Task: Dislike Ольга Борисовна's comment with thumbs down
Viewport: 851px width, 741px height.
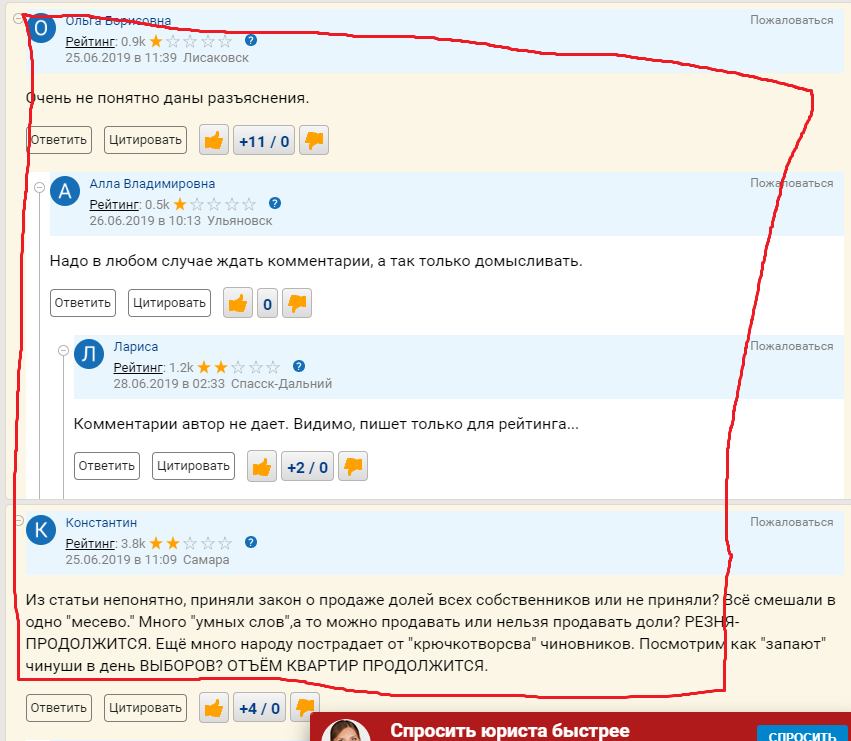Action: [x=314, y=141]
